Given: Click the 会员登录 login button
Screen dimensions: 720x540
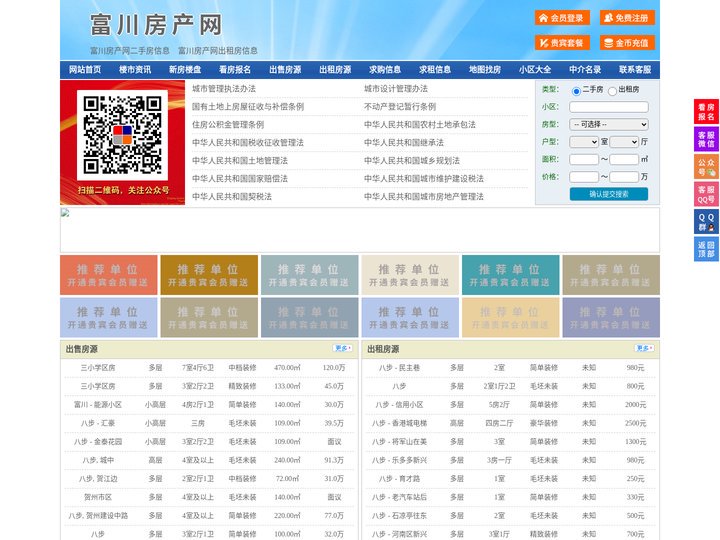Looking at the screenshot, I should pyautogui.click(x=562, y=18).
